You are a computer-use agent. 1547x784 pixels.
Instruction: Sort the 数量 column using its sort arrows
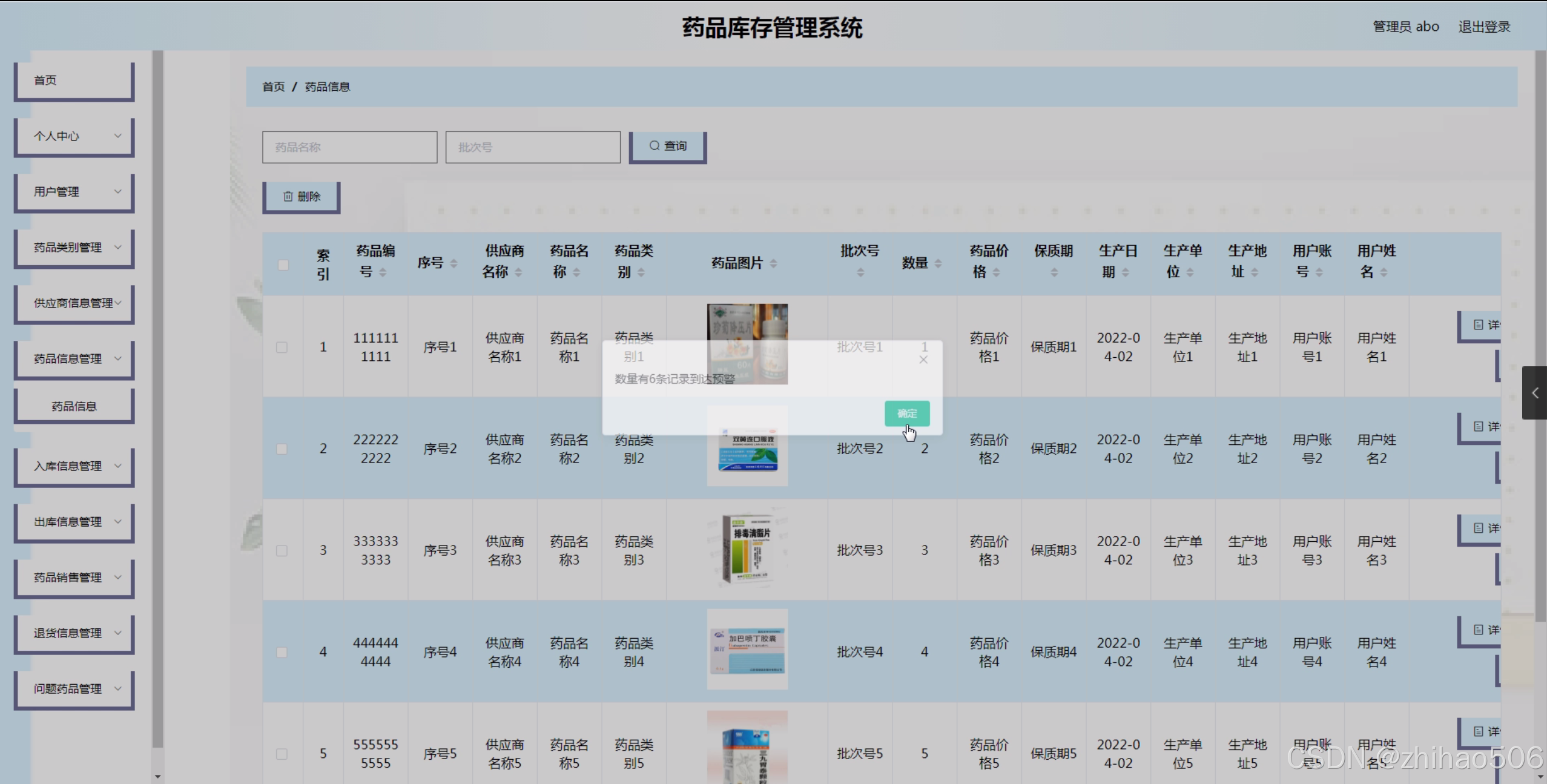(938, 263)
